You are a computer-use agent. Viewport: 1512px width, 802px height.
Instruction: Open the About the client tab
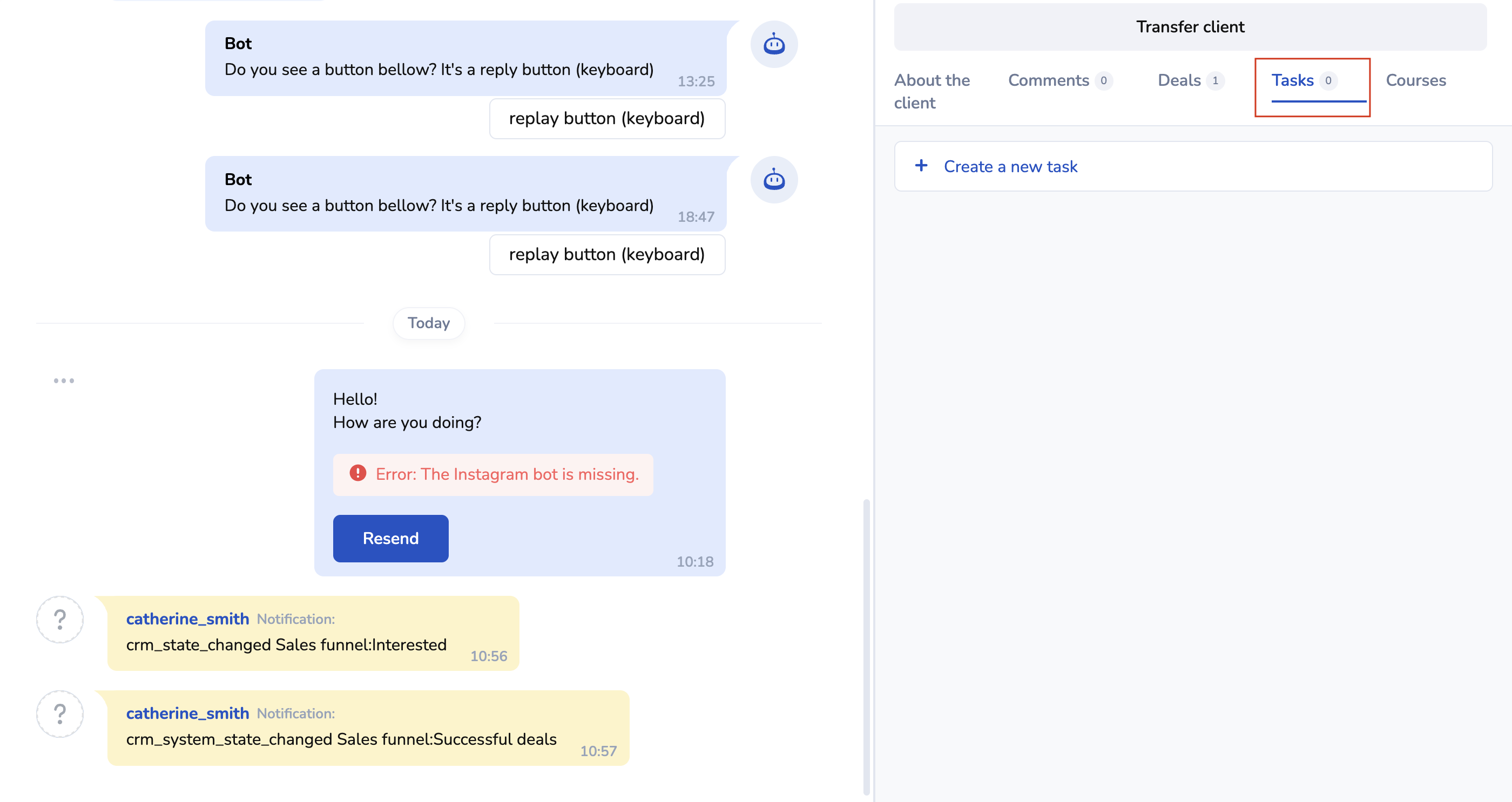coord(932,91)
